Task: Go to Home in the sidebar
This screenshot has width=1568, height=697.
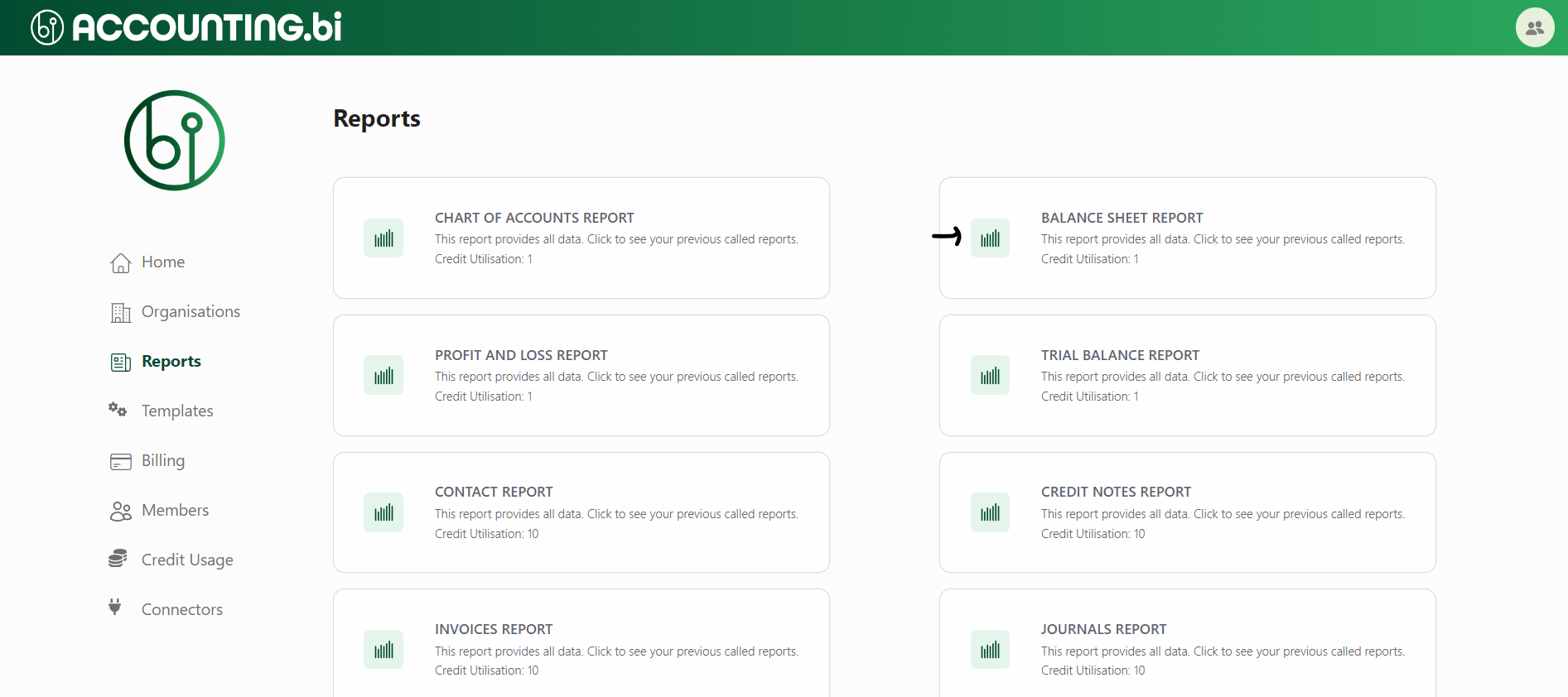Action: click(x=163, y=262)
